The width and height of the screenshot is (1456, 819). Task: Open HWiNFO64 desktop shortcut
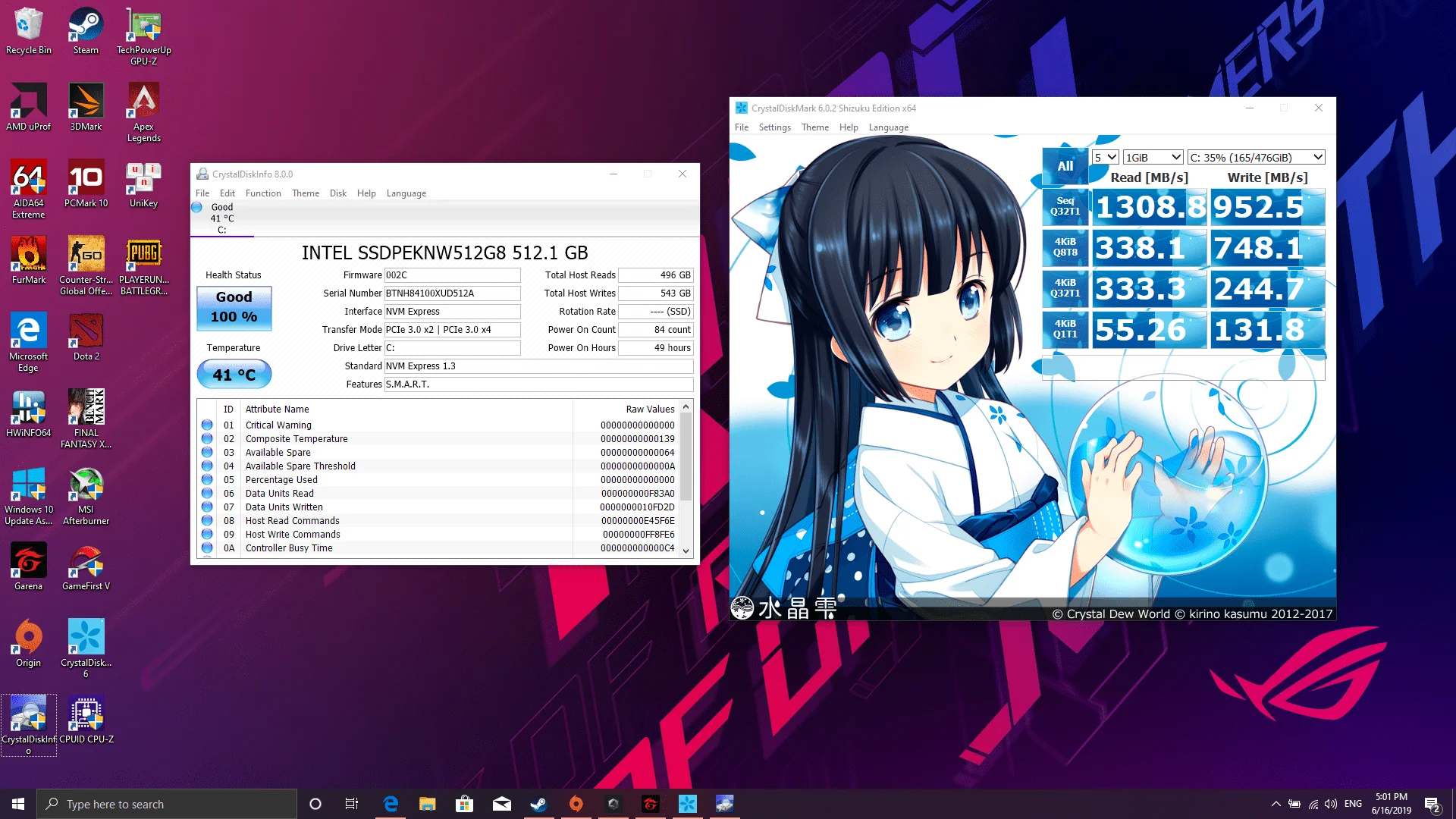coord(29,412)
